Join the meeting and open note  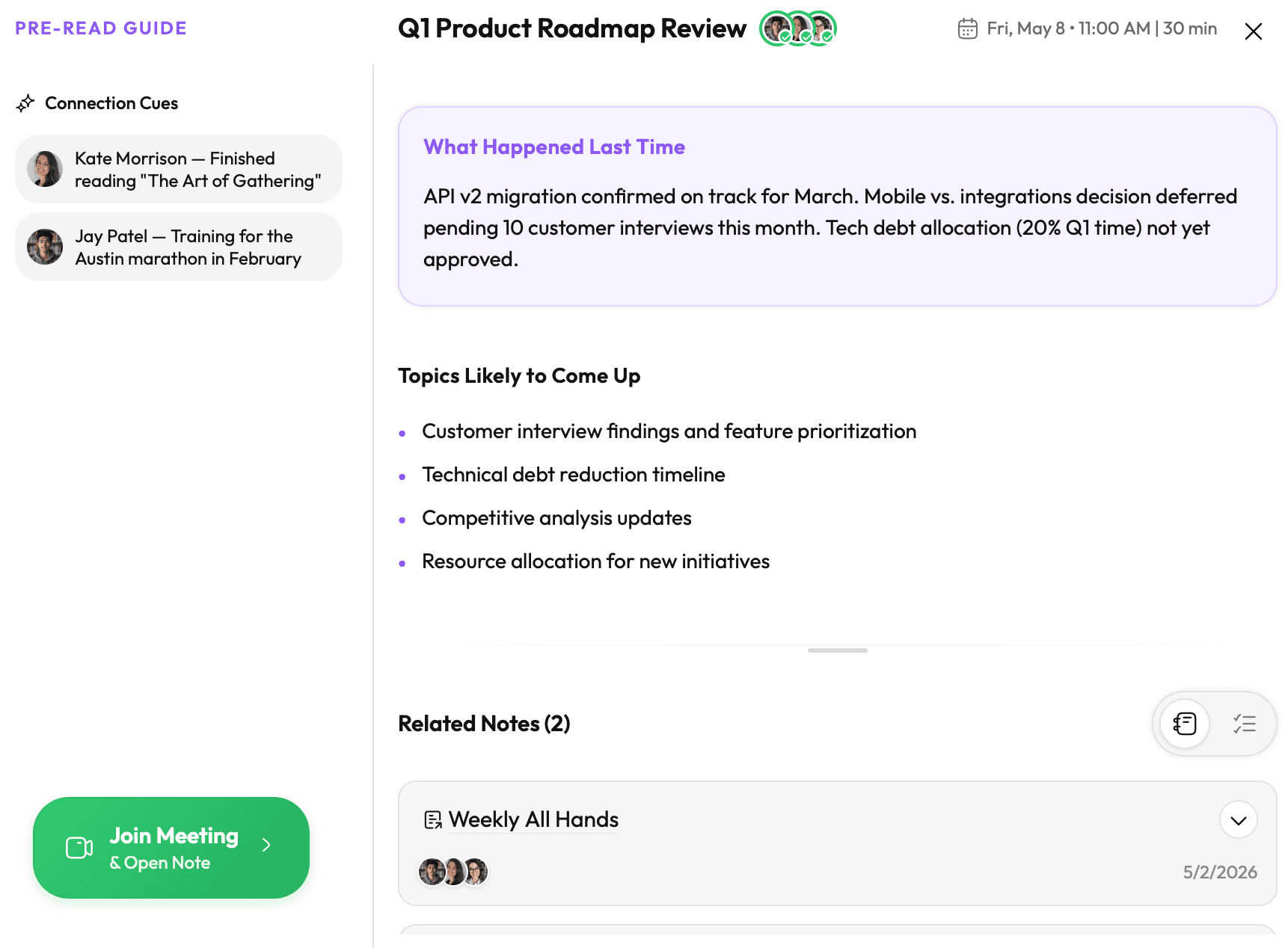[171, 848]
